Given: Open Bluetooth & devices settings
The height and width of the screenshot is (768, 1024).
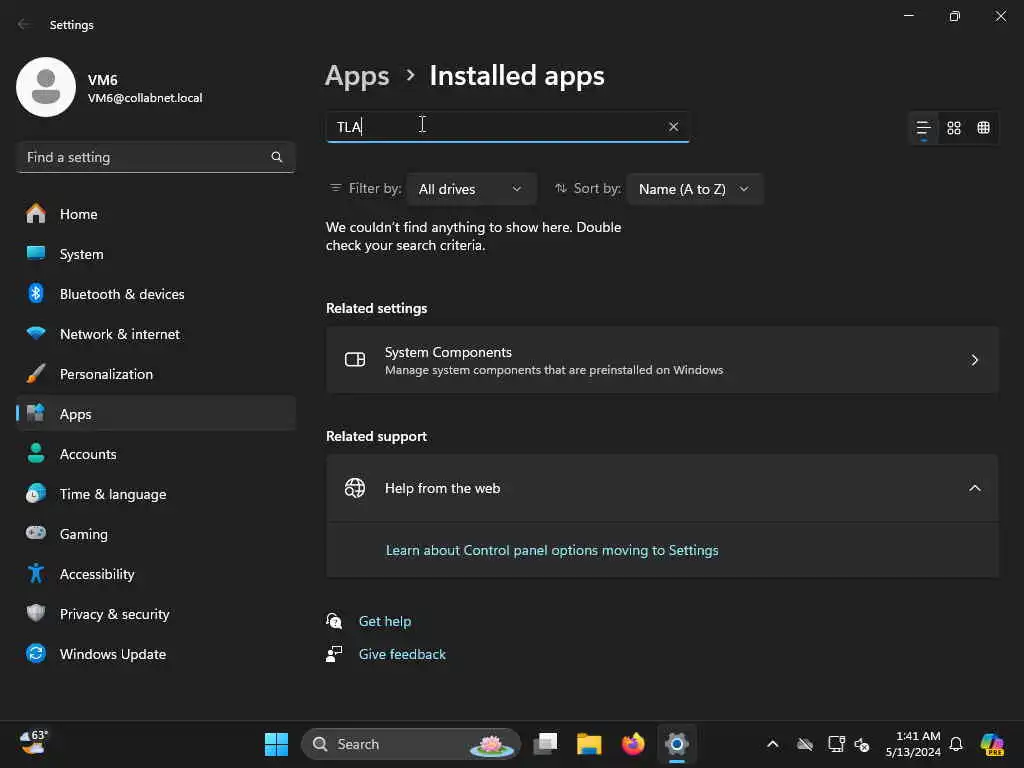Looking at the screenshot, I should click(x=122, y=294).
